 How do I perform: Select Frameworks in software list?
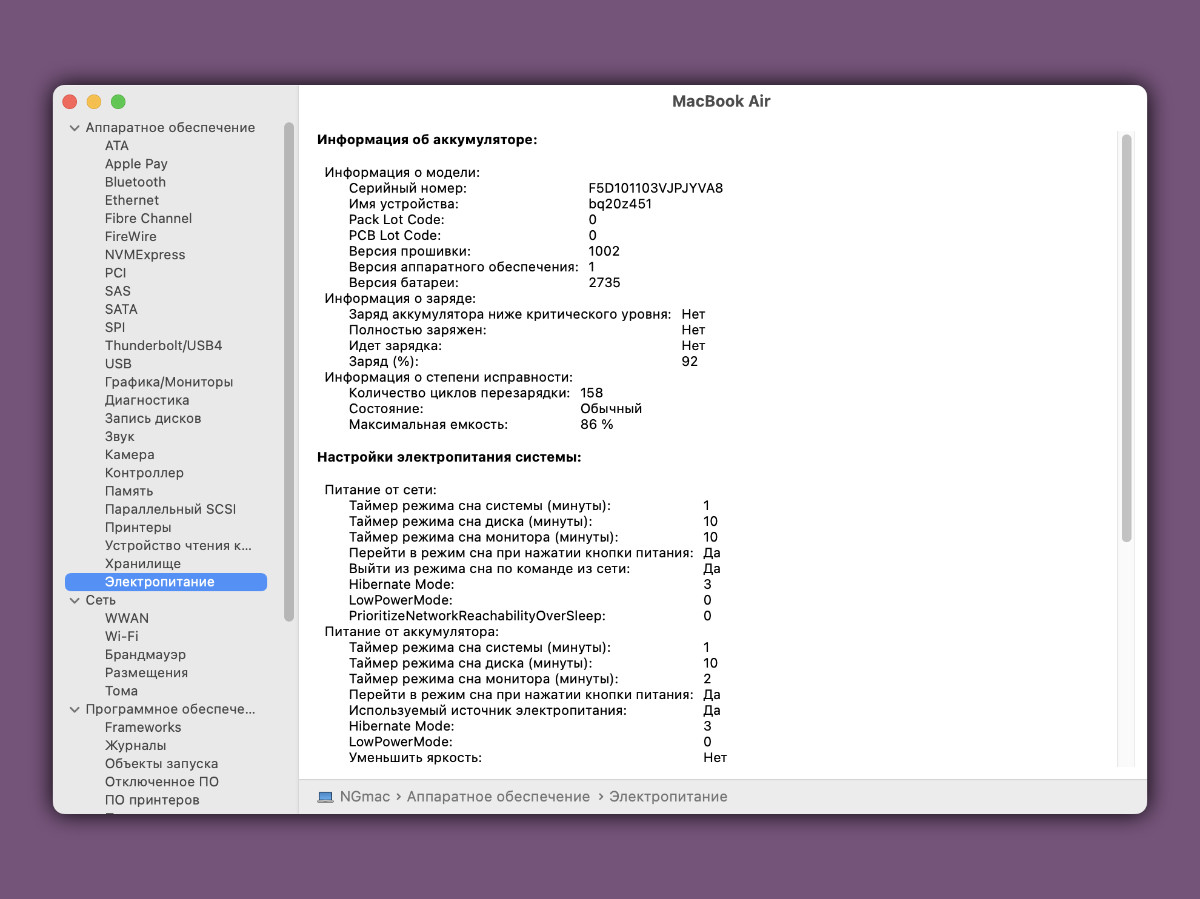[x=143, y=727]
